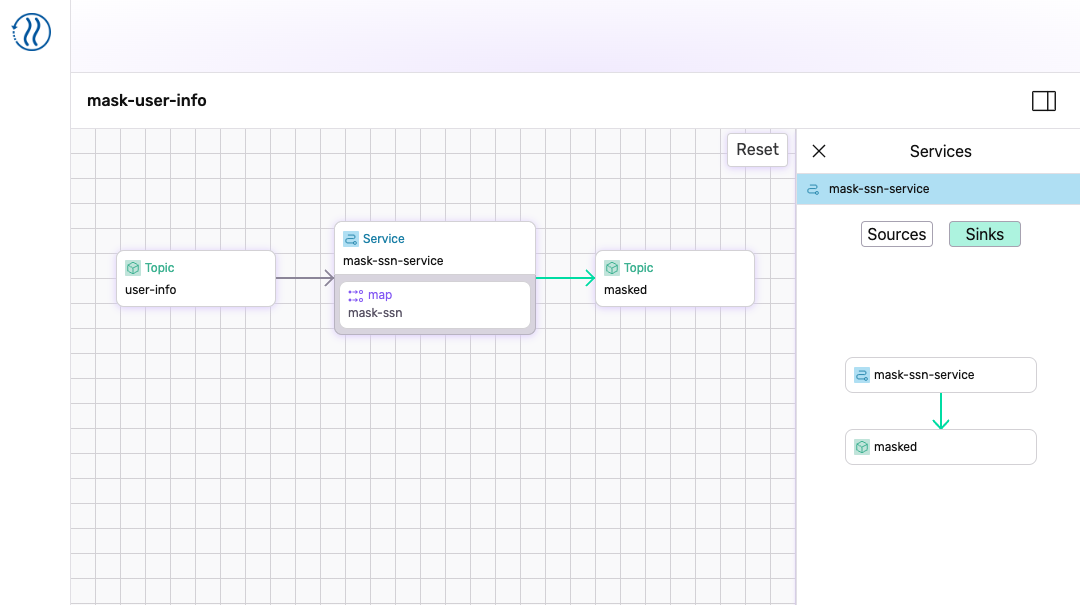1080x605 pixels.
Task: Click the Reset button on the canvas
Action: coord(757,149)
